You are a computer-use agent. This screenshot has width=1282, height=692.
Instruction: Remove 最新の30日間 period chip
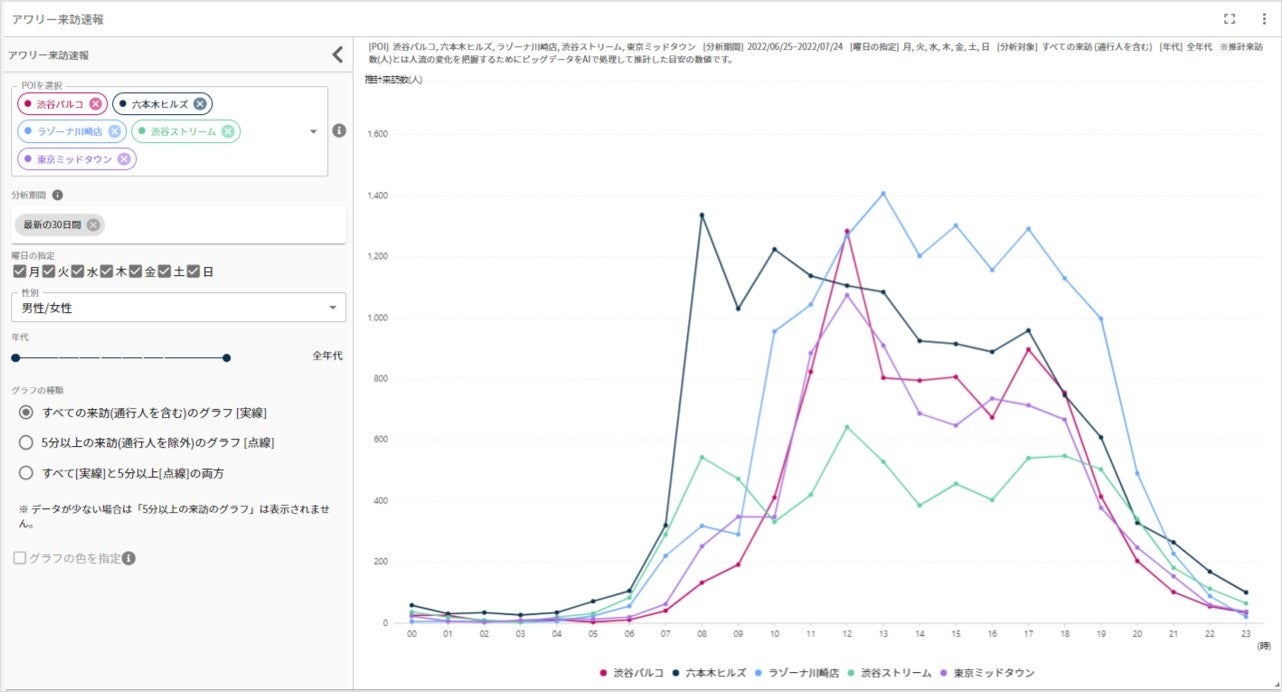pos(93,225)
